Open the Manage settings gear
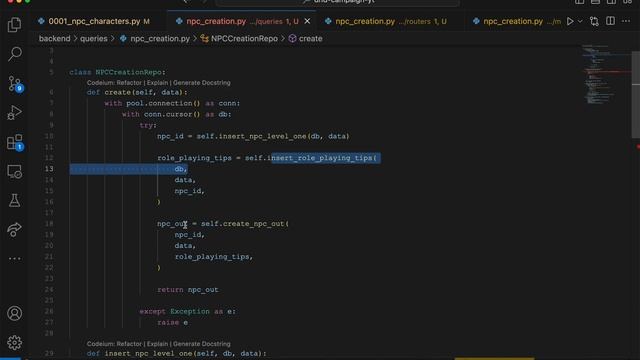640x360 pixels. pyautogui.click(x=14, y=342)
